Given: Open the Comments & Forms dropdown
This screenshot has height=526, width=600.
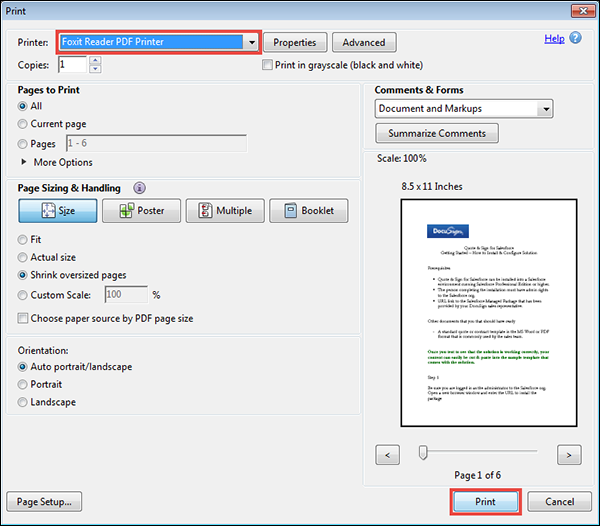Looking at the screenshot, I should coord(546,109).
